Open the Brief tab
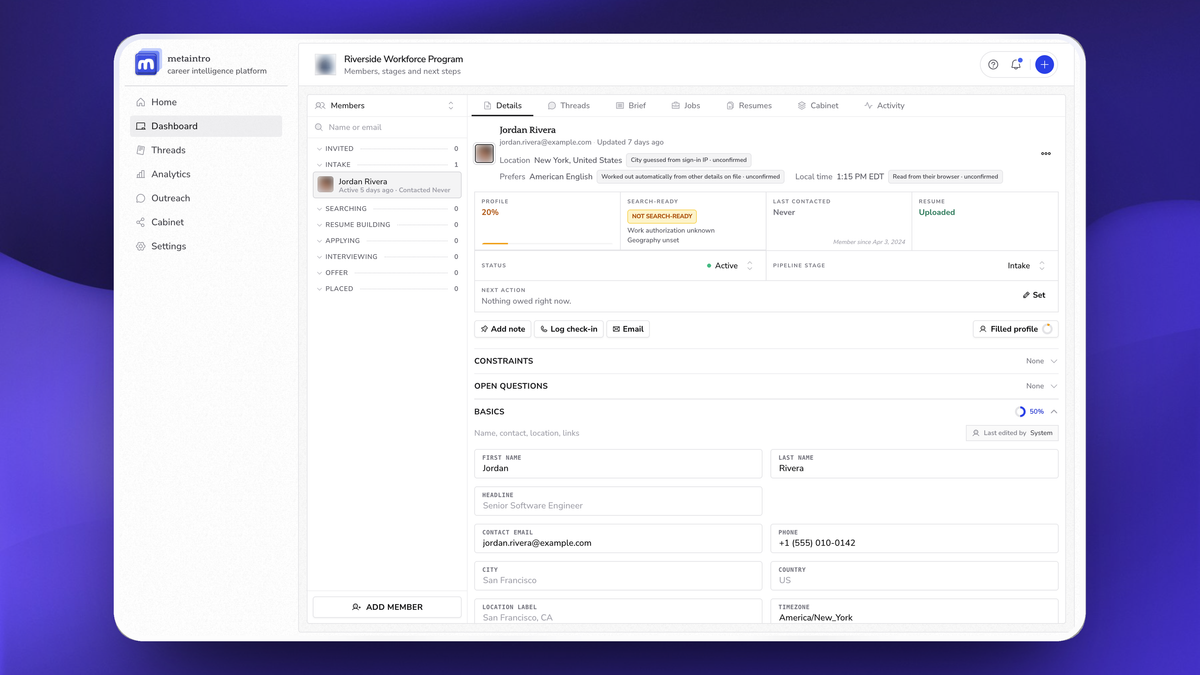 [631, 105]
